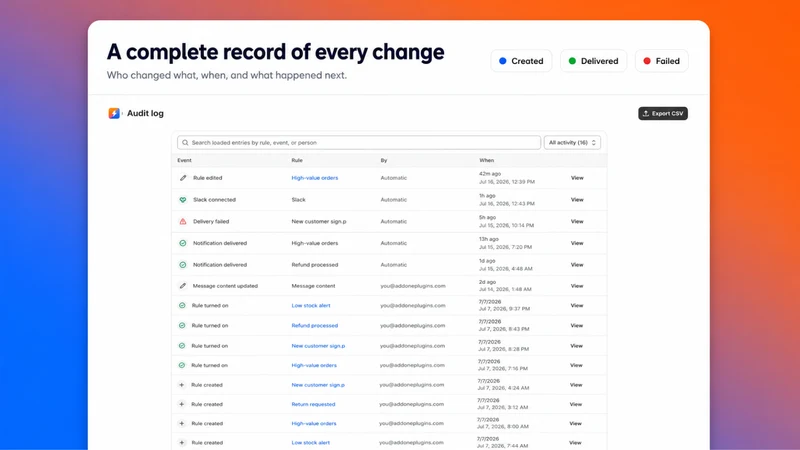Focus the search loaded entries field
This screenshot has width=800, height=450.
pyautogui.click(x=359, y=142)
